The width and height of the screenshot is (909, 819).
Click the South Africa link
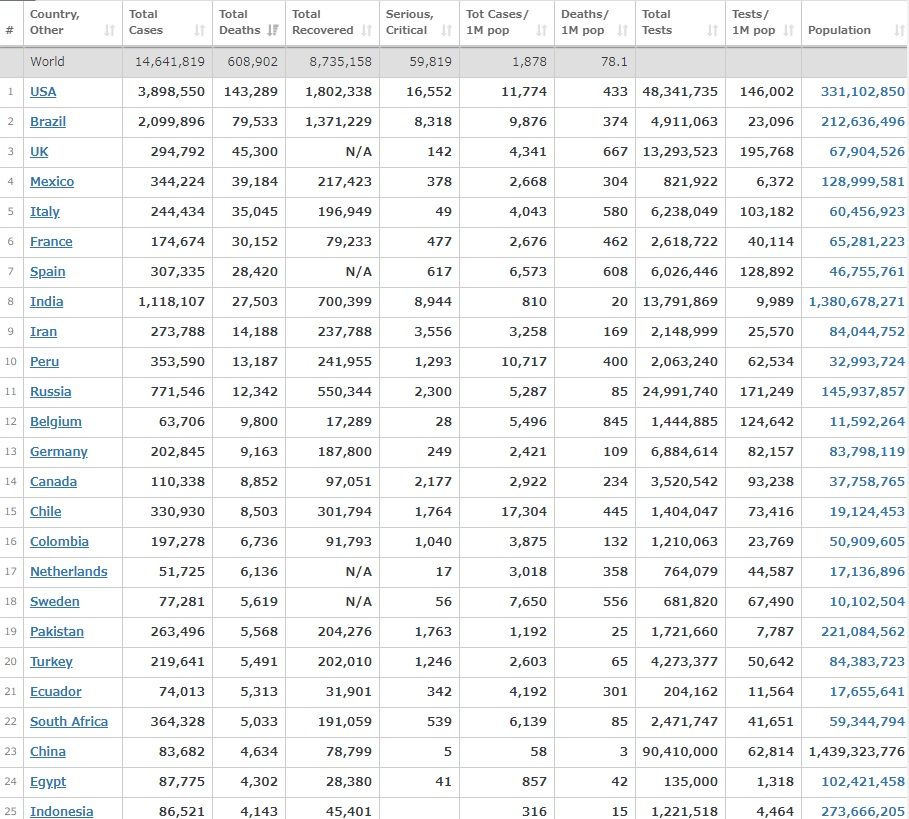(x=68, y=722)
